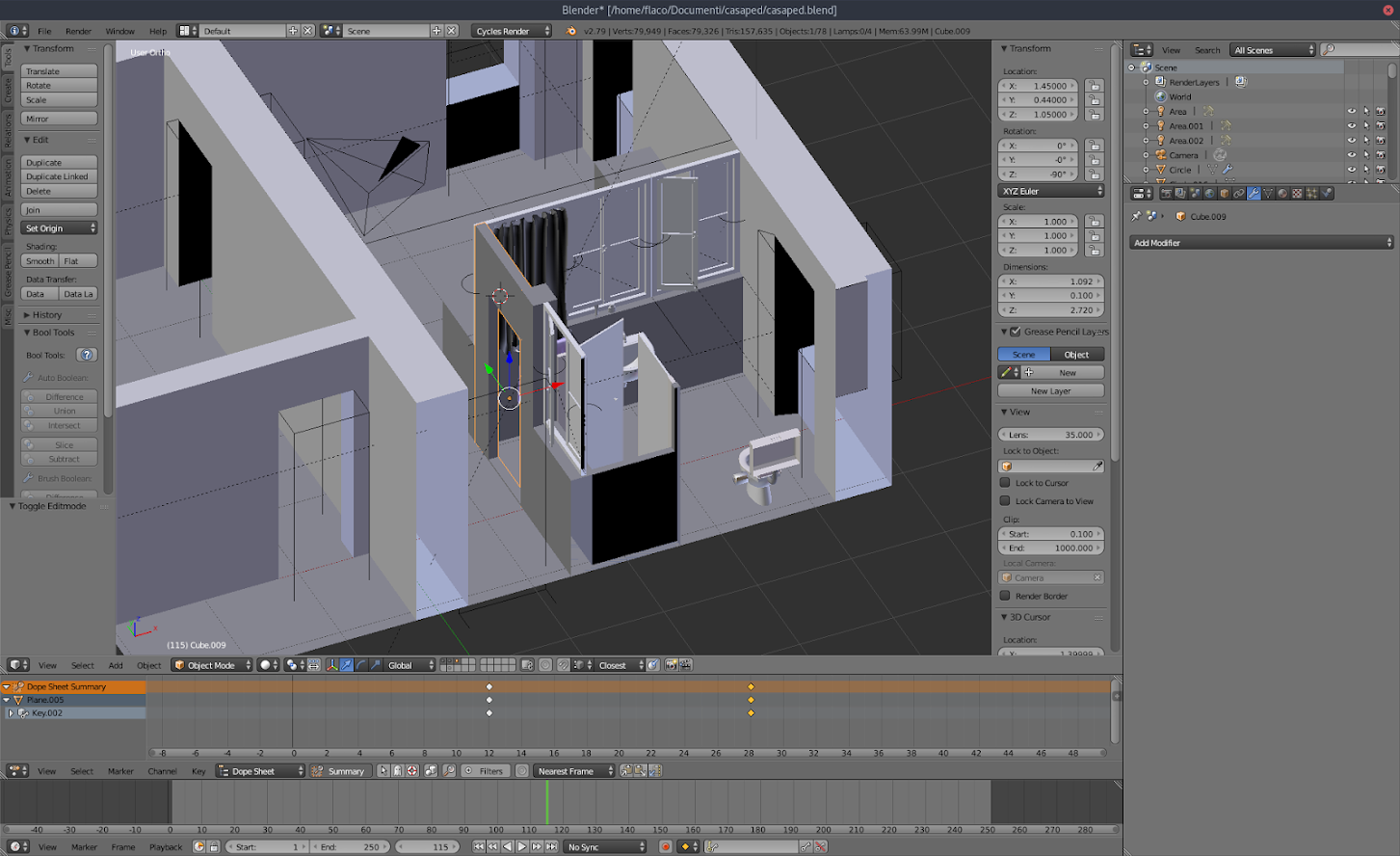1400x856 pixels.
Task: Select the rotate manipulator arc icon
Action: coord(361,665)
